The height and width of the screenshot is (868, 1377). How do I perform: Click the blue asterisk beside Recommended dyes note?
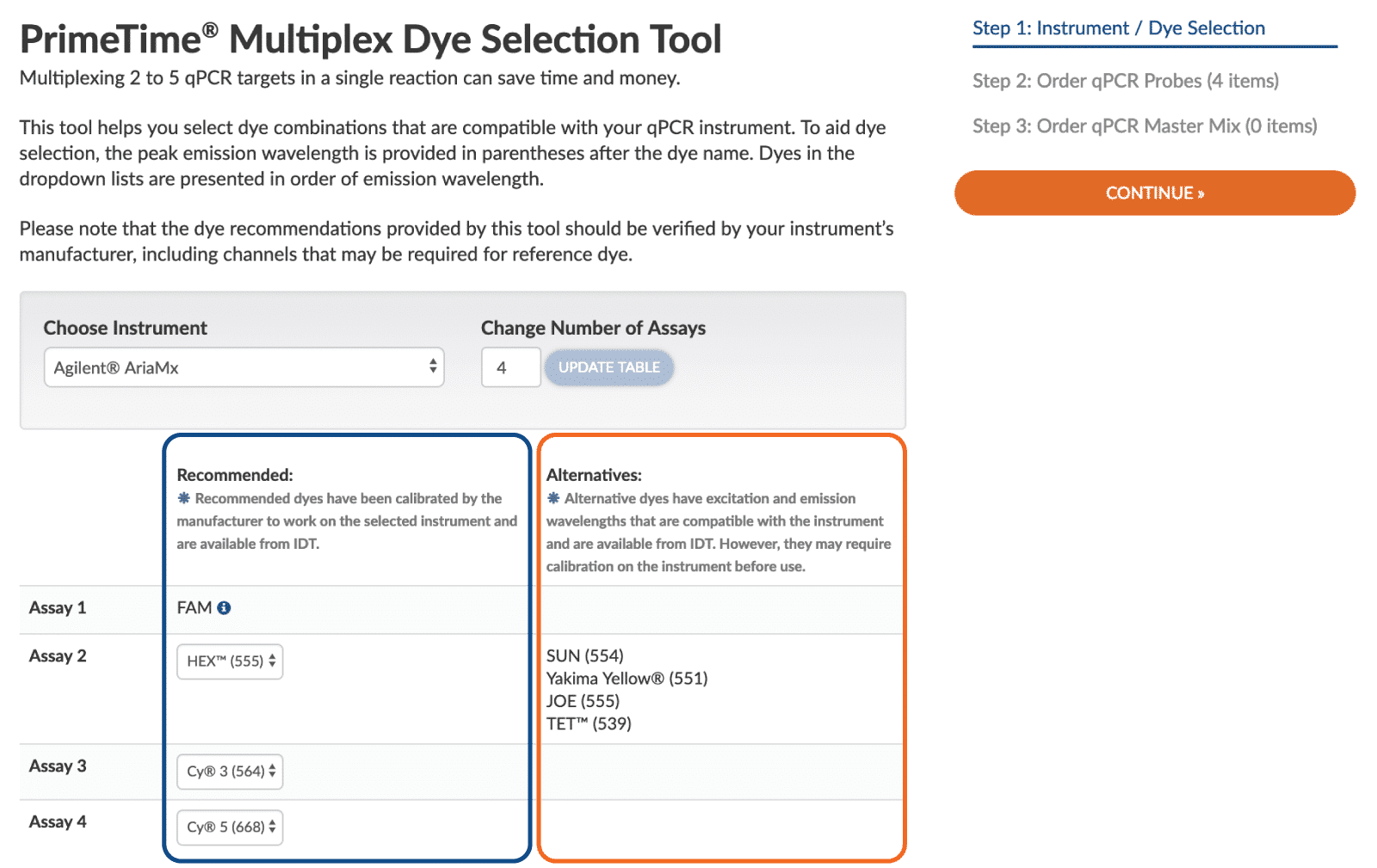(183, 498)
